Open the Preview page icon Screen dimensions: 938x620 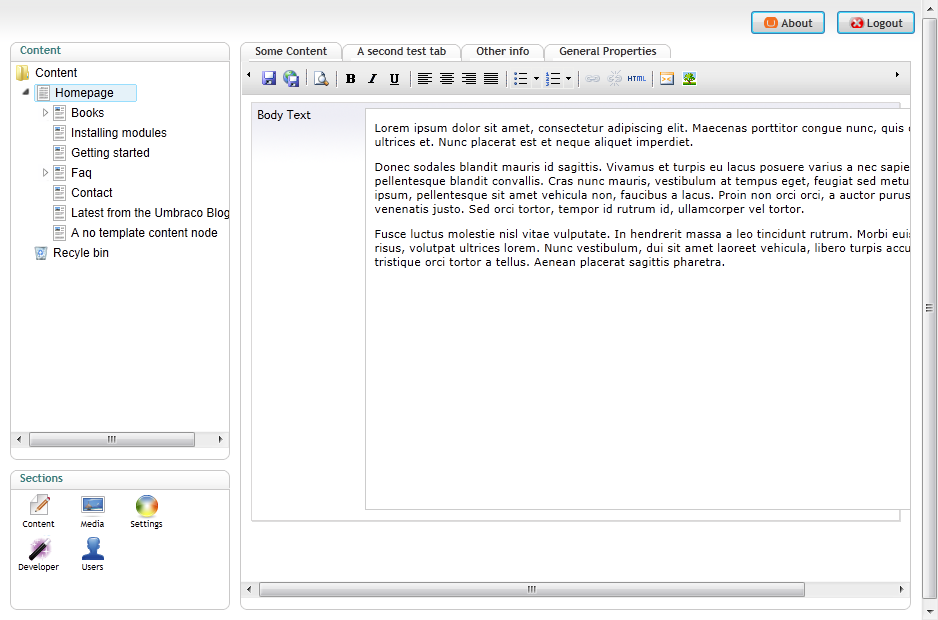[x=321, y=79]
